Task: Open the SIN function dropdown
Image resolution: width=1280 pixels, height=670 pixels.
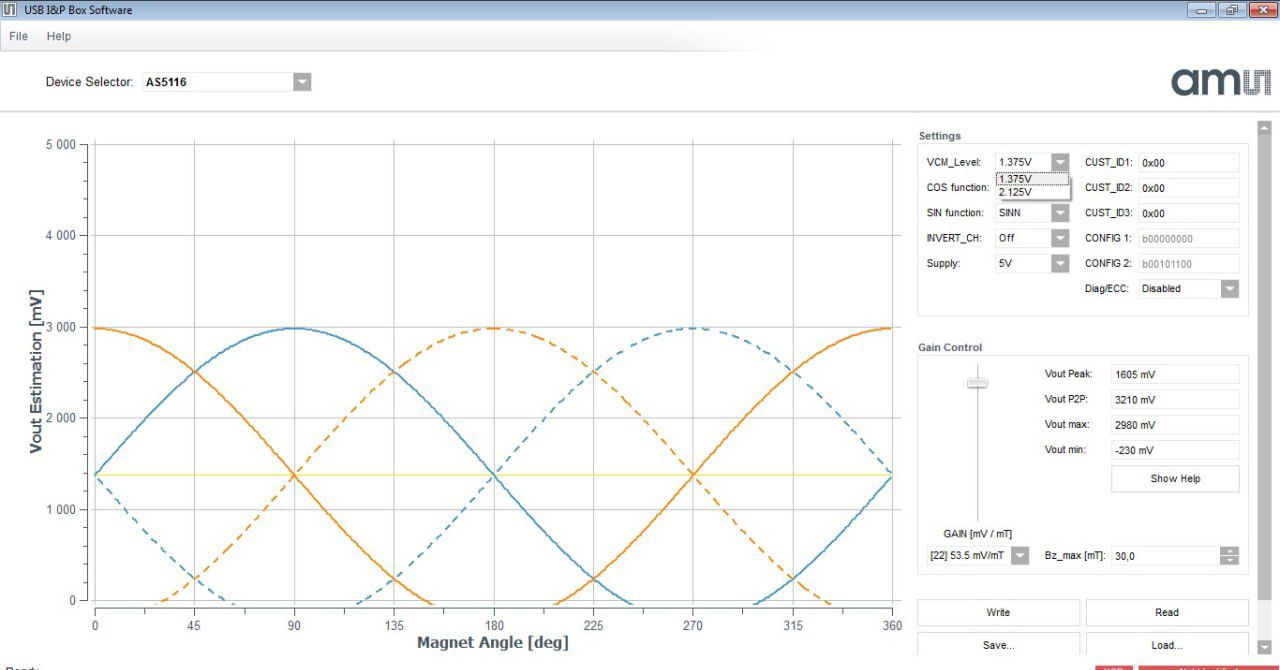Action: 1060,212
